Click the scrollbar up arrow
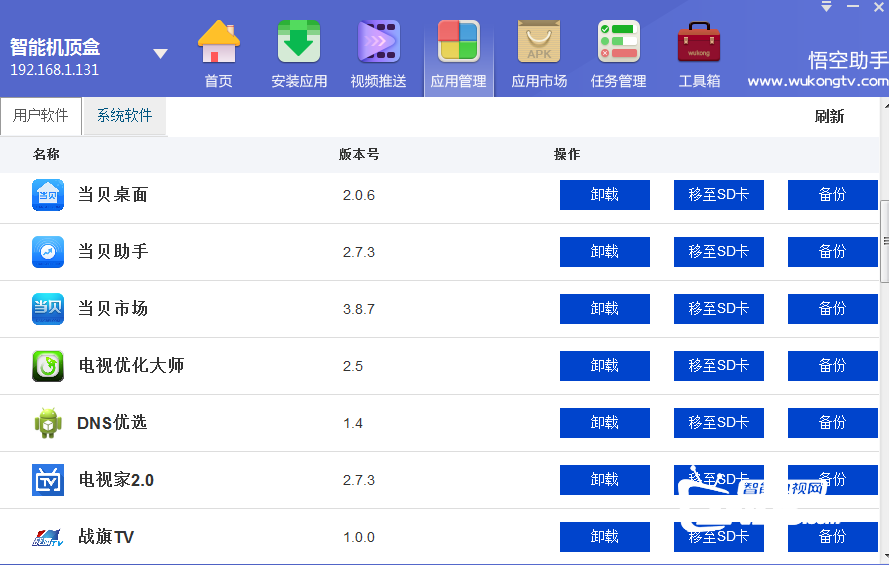The image size is (889, 565). click(886, 105)
